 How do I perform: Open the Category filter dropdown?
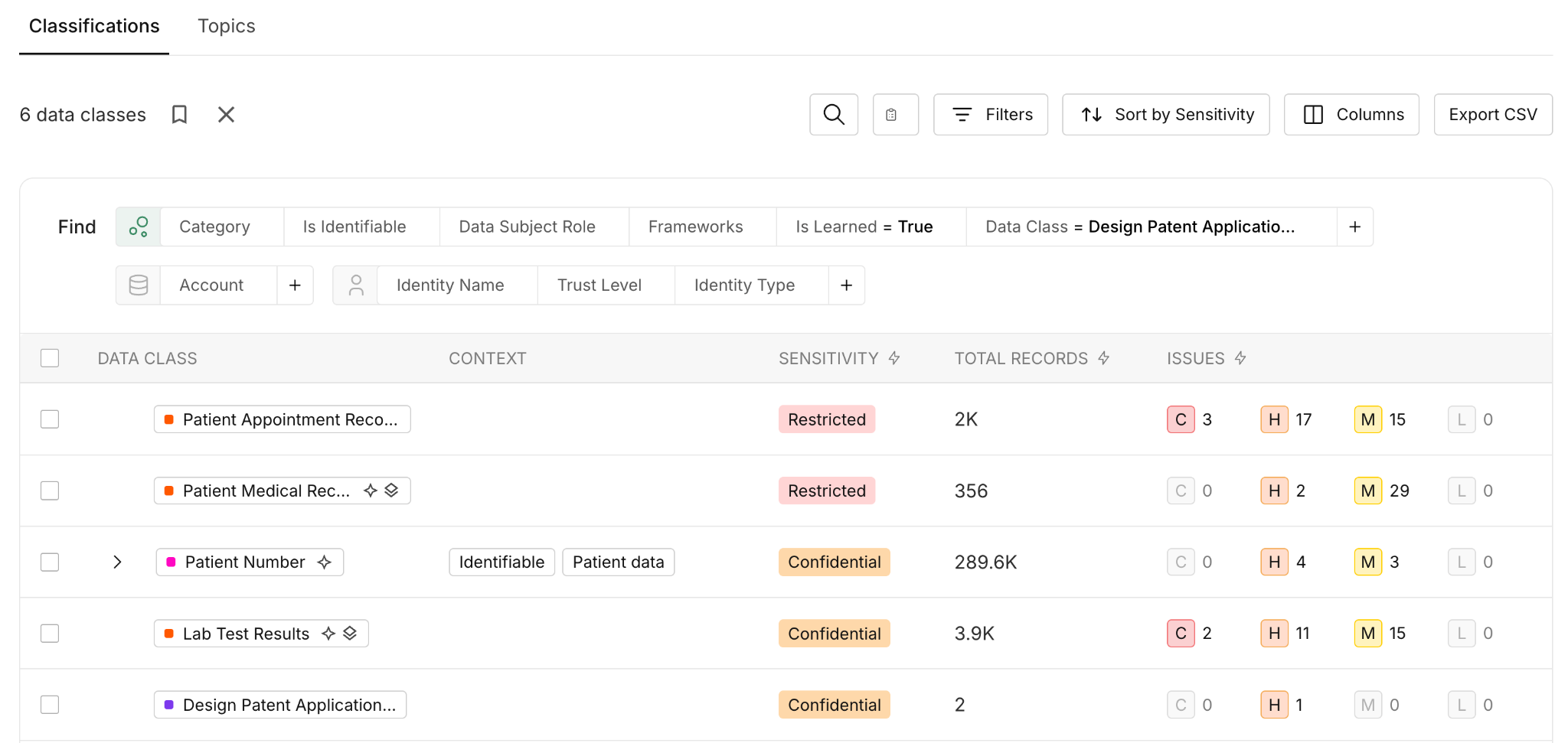[215, 226]
